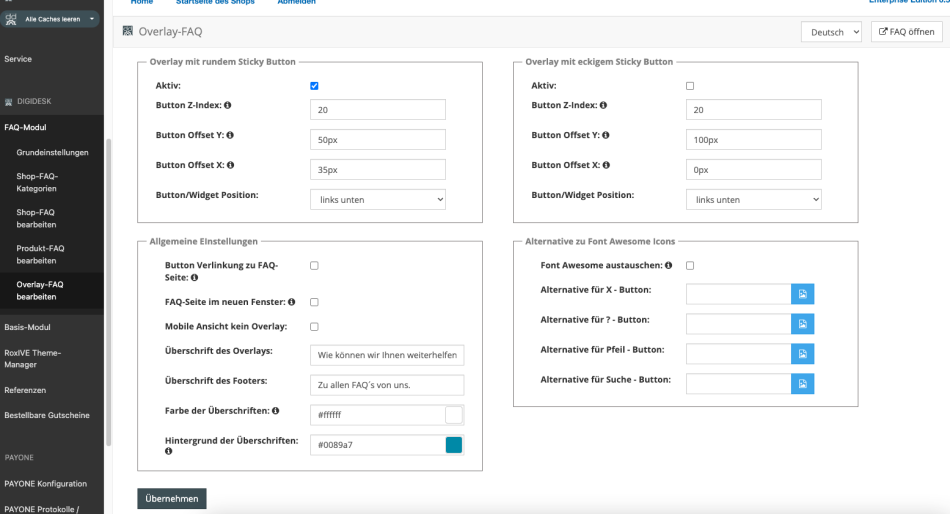Click info icon beside round Button Z-Index

point(227,105)
